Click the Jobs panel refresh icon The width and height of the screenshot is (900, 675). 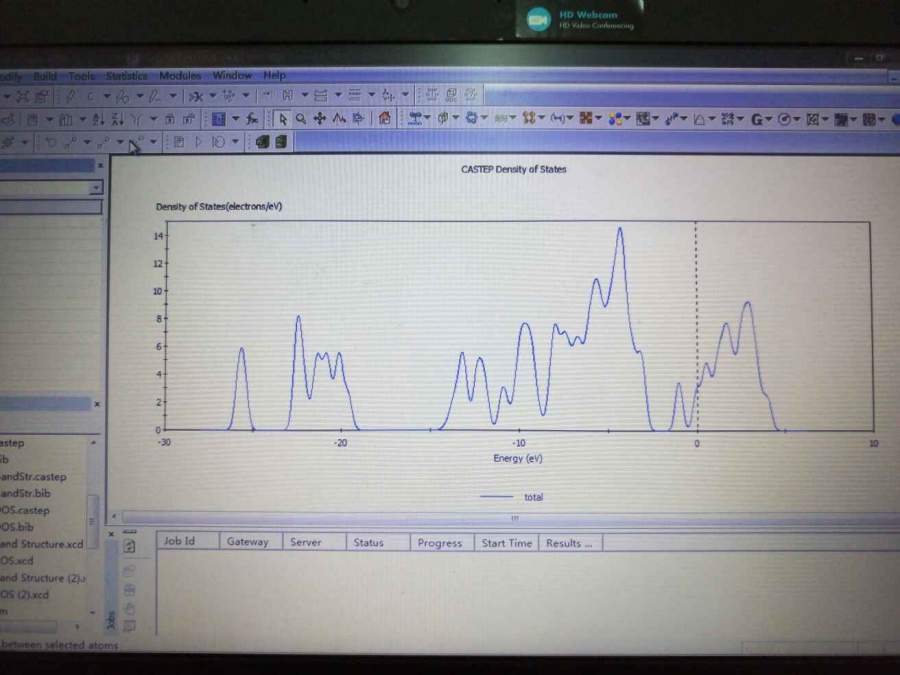coord(130,546)
